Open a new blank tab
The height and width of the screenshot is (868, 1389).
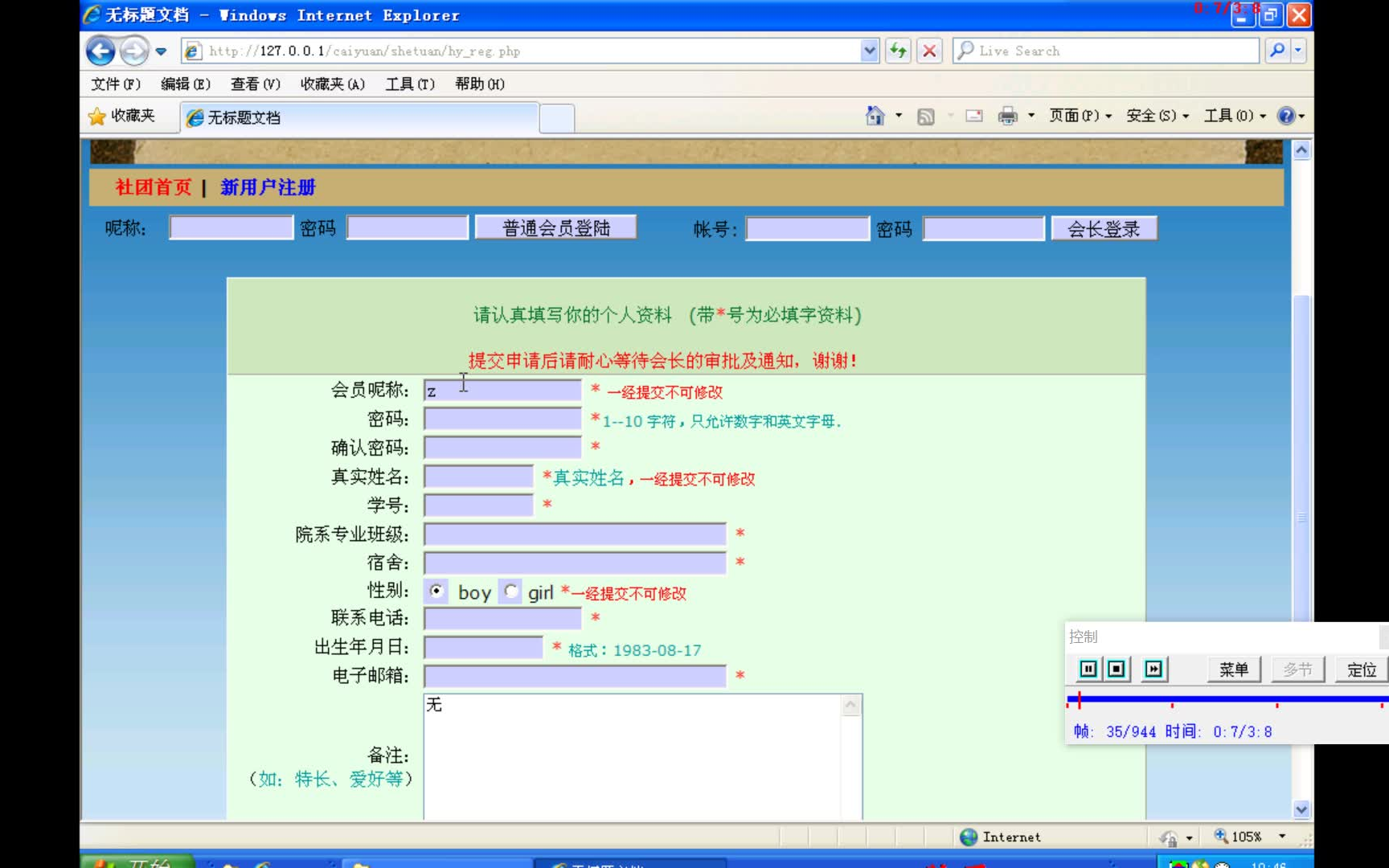pyautogui.click(x=557, y=118)
